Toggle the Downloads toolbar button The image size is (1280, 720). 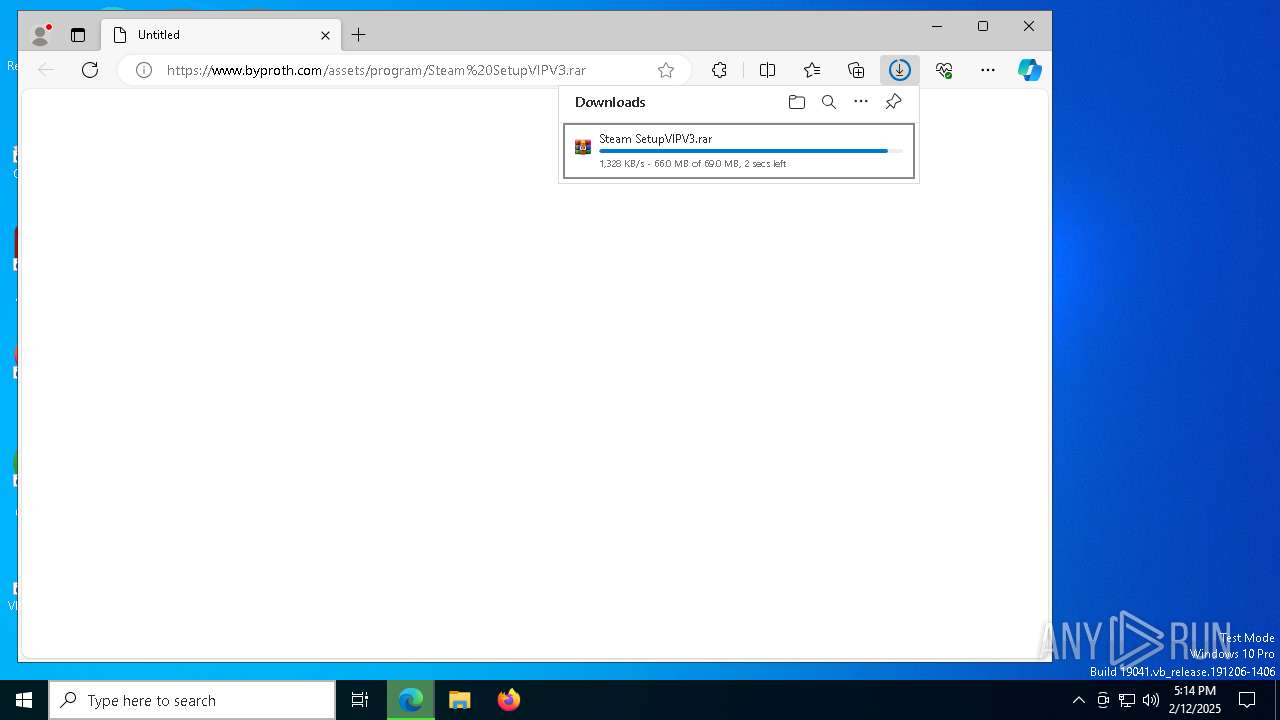[x=900, y=70]
